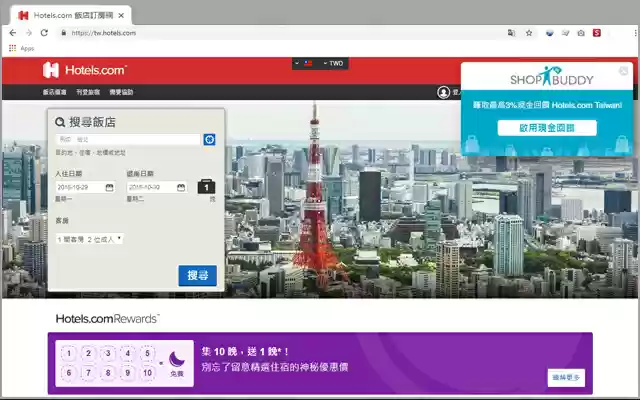Click the browser forward arrow
Screen dimensions: 640x400
29,33
